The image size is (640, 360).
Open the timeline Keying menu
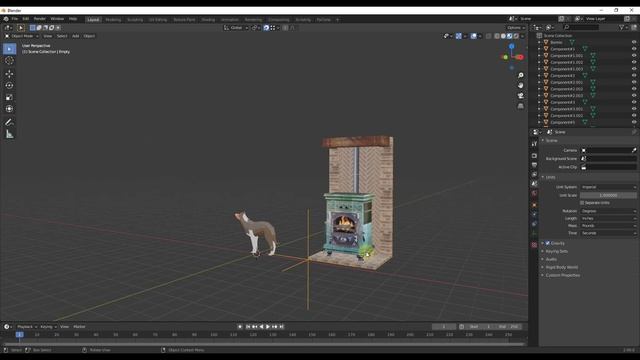pyautogui.click(x=48, y=327)
